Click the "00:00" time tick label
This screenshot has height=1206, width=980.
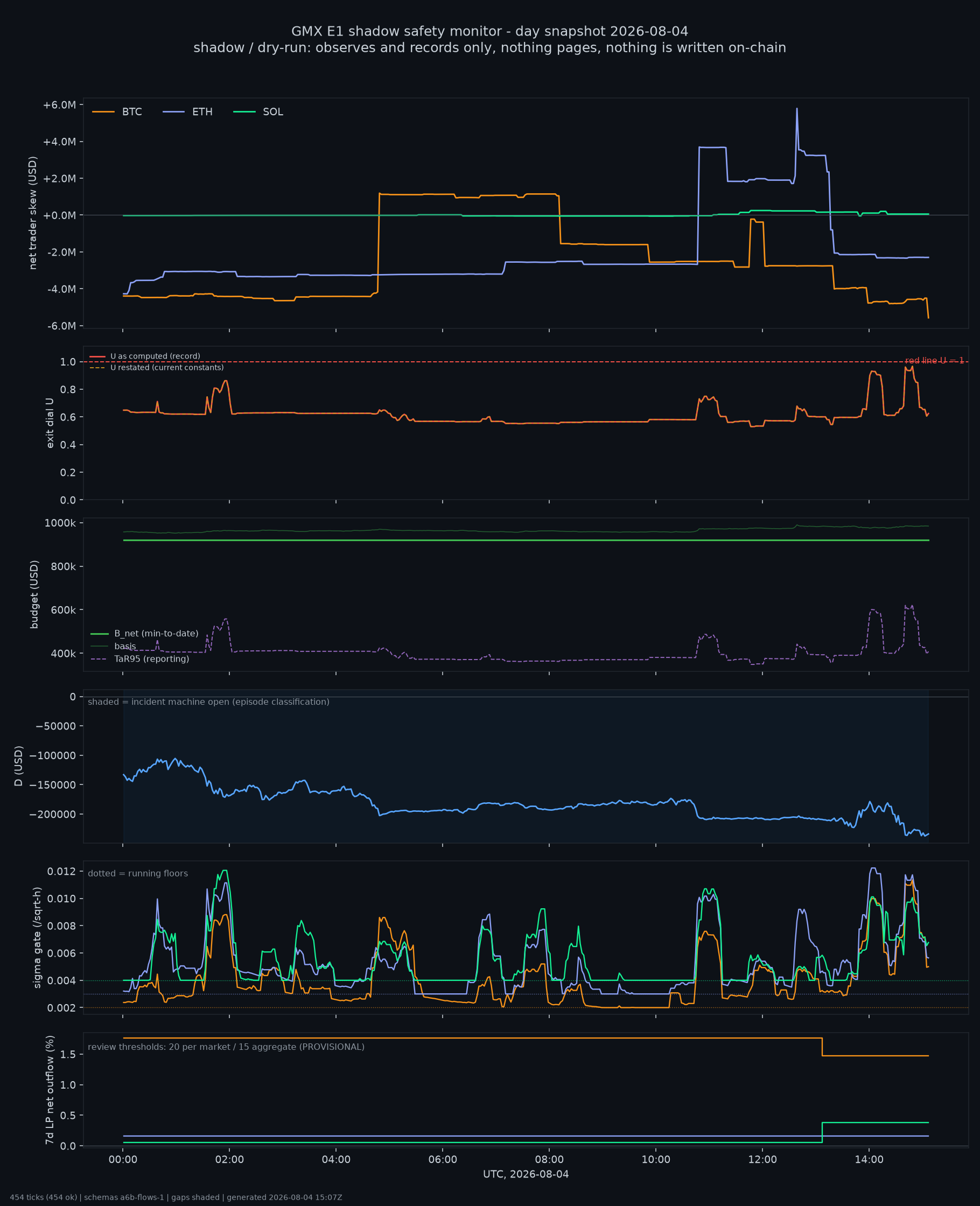point(123,1160)
